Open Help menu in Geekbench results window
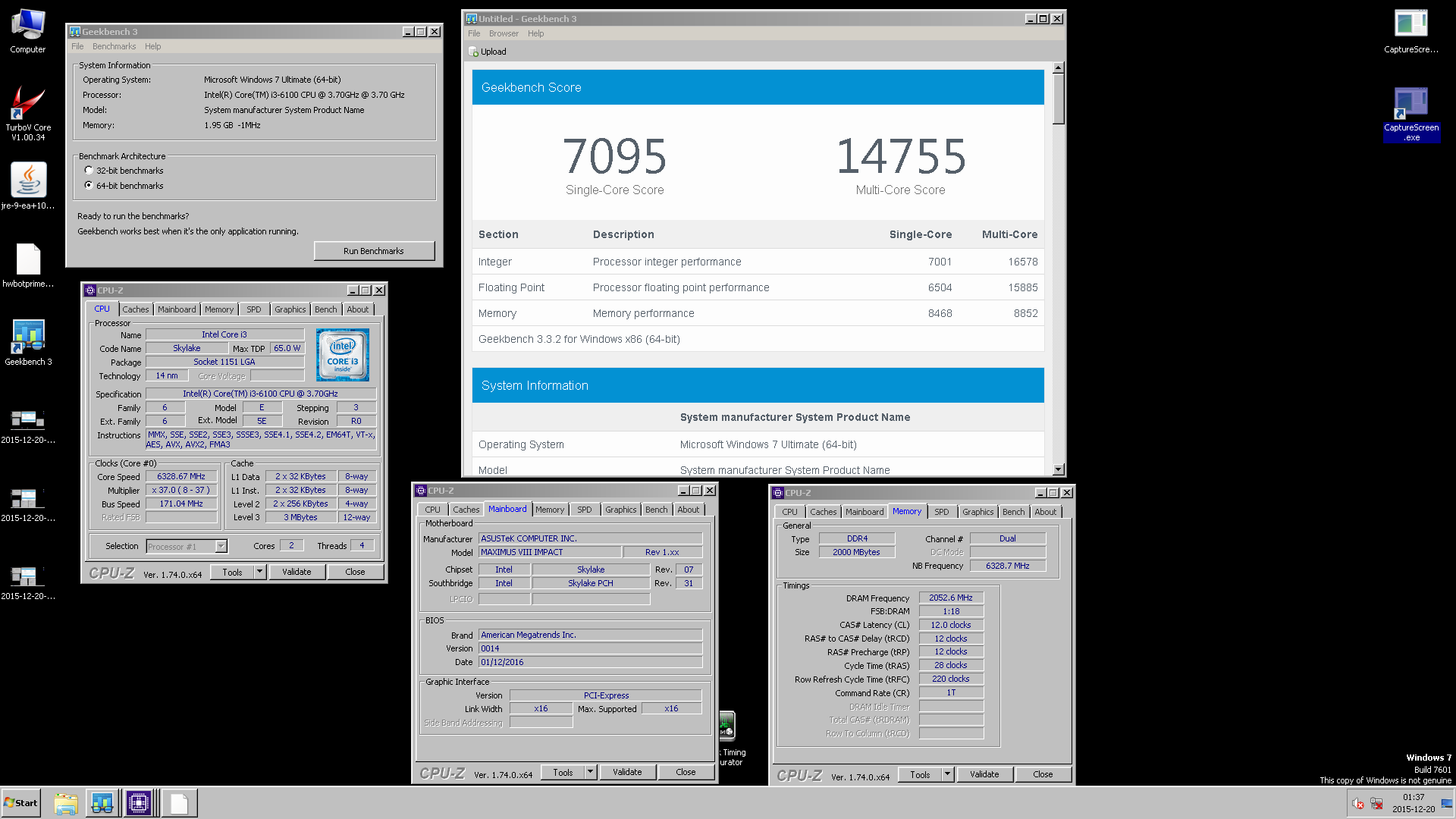Image resolution: width=1456 pixels, height=819 pixels. (536, 33)
